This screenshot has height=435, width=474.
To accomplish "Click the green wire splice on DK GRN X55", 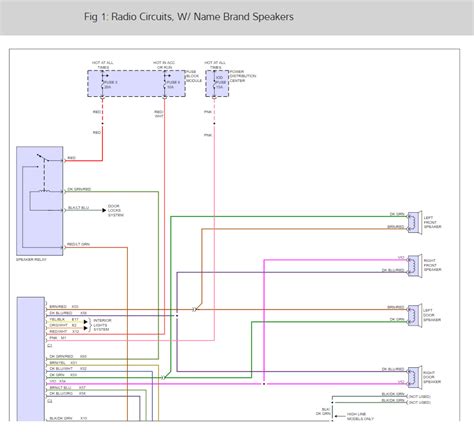I will coord(163,378).
